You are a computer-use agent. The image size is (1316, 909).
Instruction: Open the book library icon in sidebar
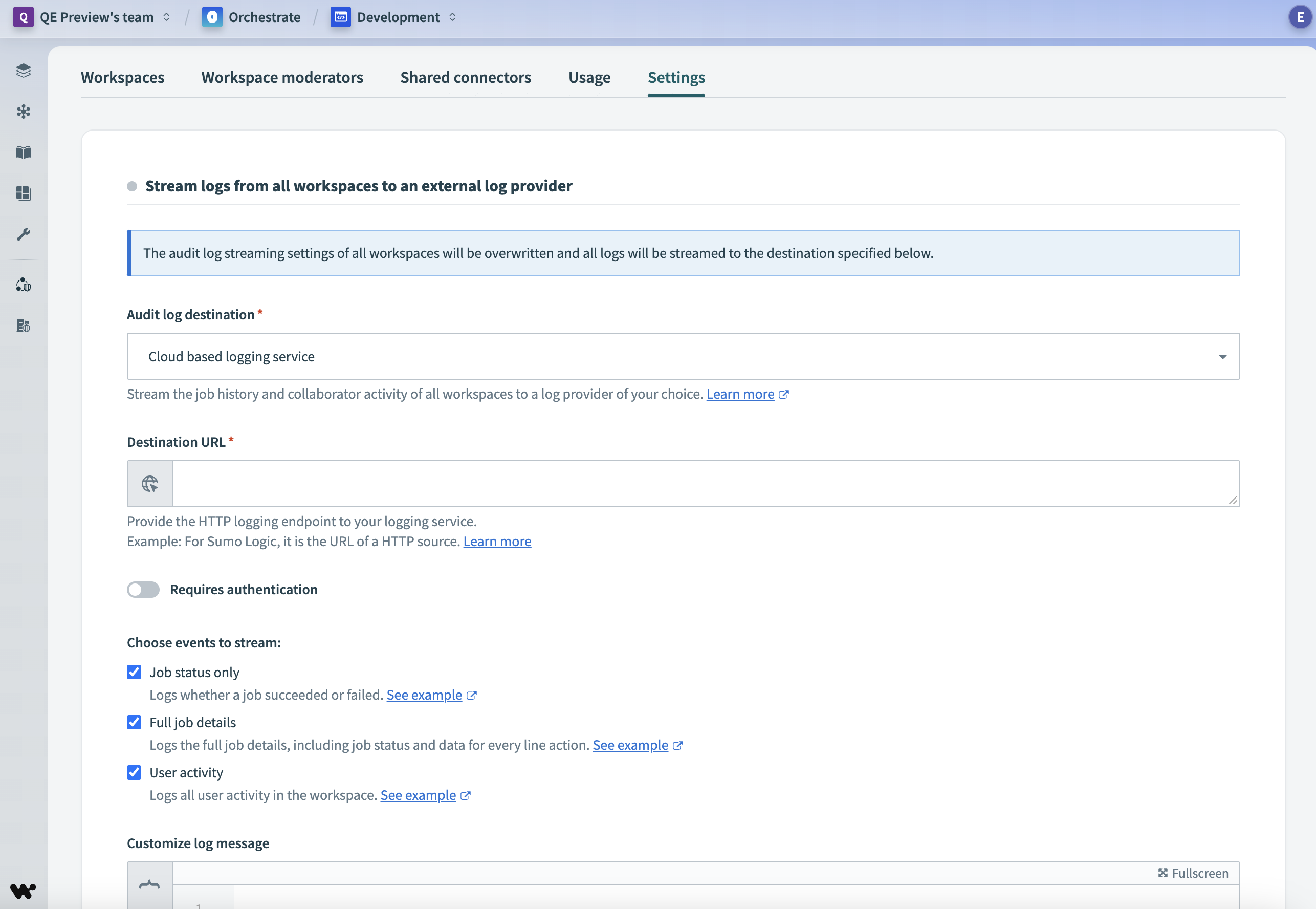[x=24, y=152]
